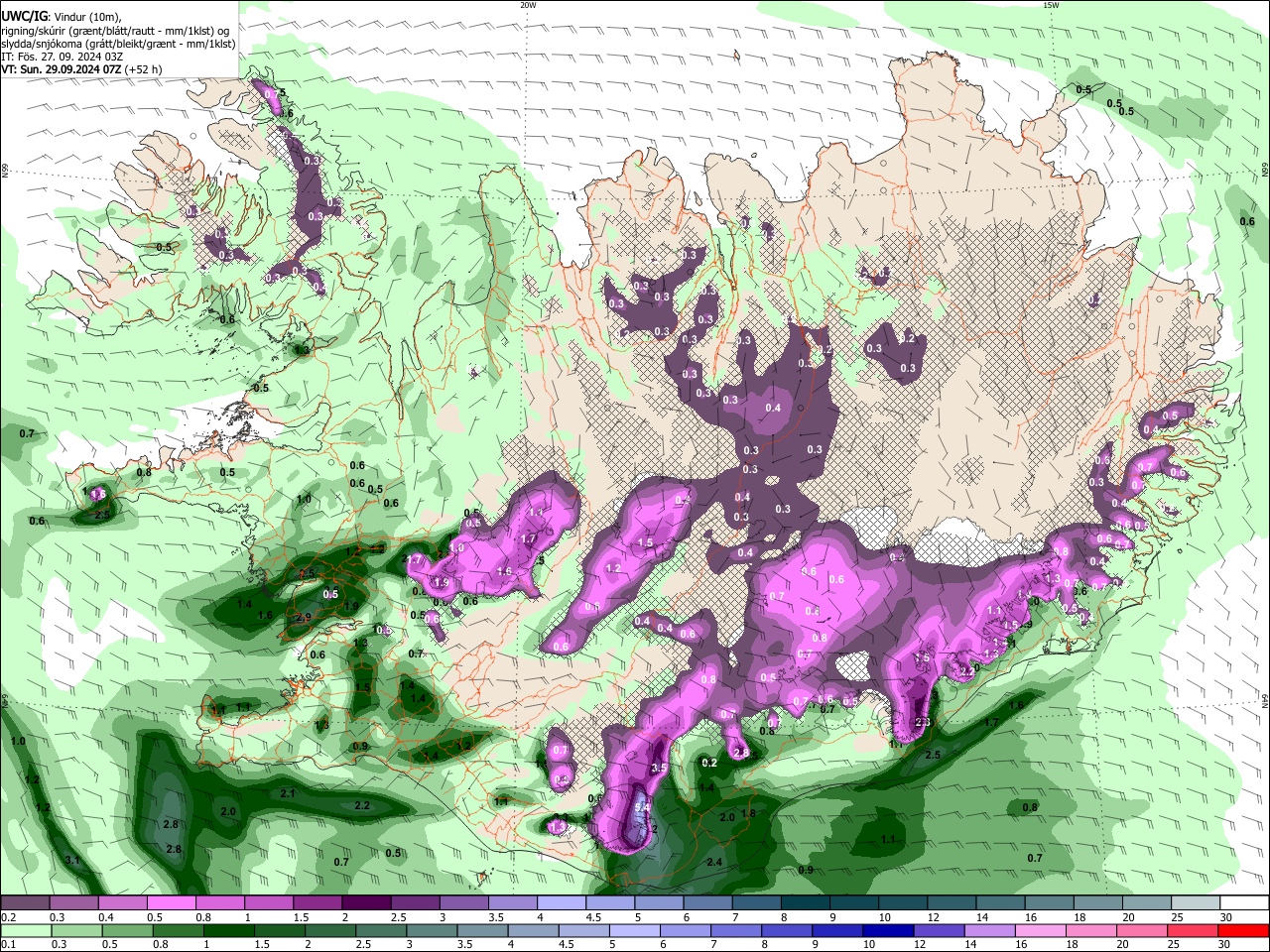Click the '(+52 h)' forecast offset text

tap(144, 69)
